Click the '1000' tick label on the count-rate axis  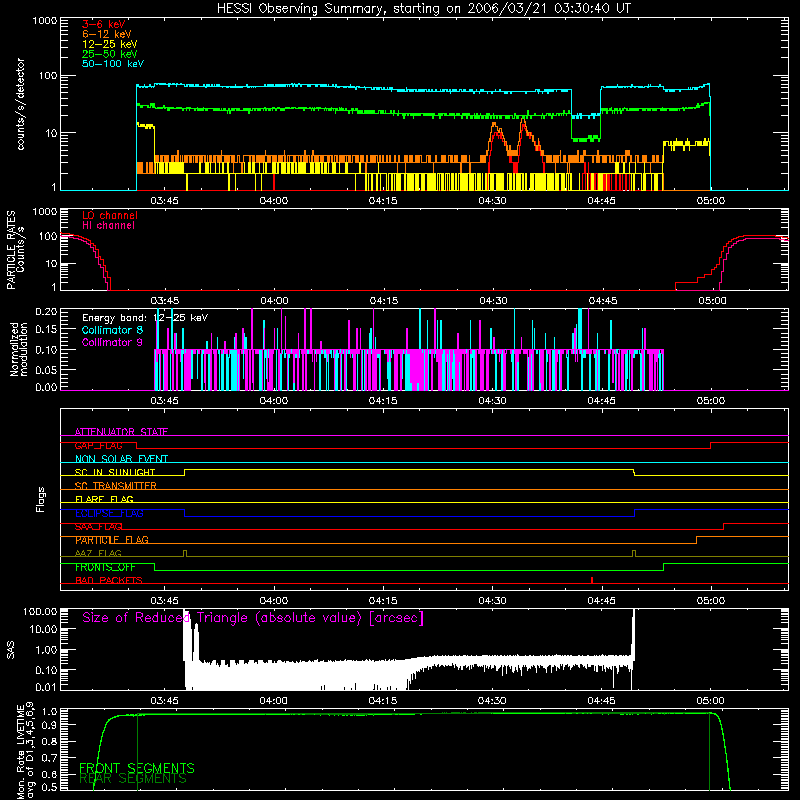[x=45, y=21]
